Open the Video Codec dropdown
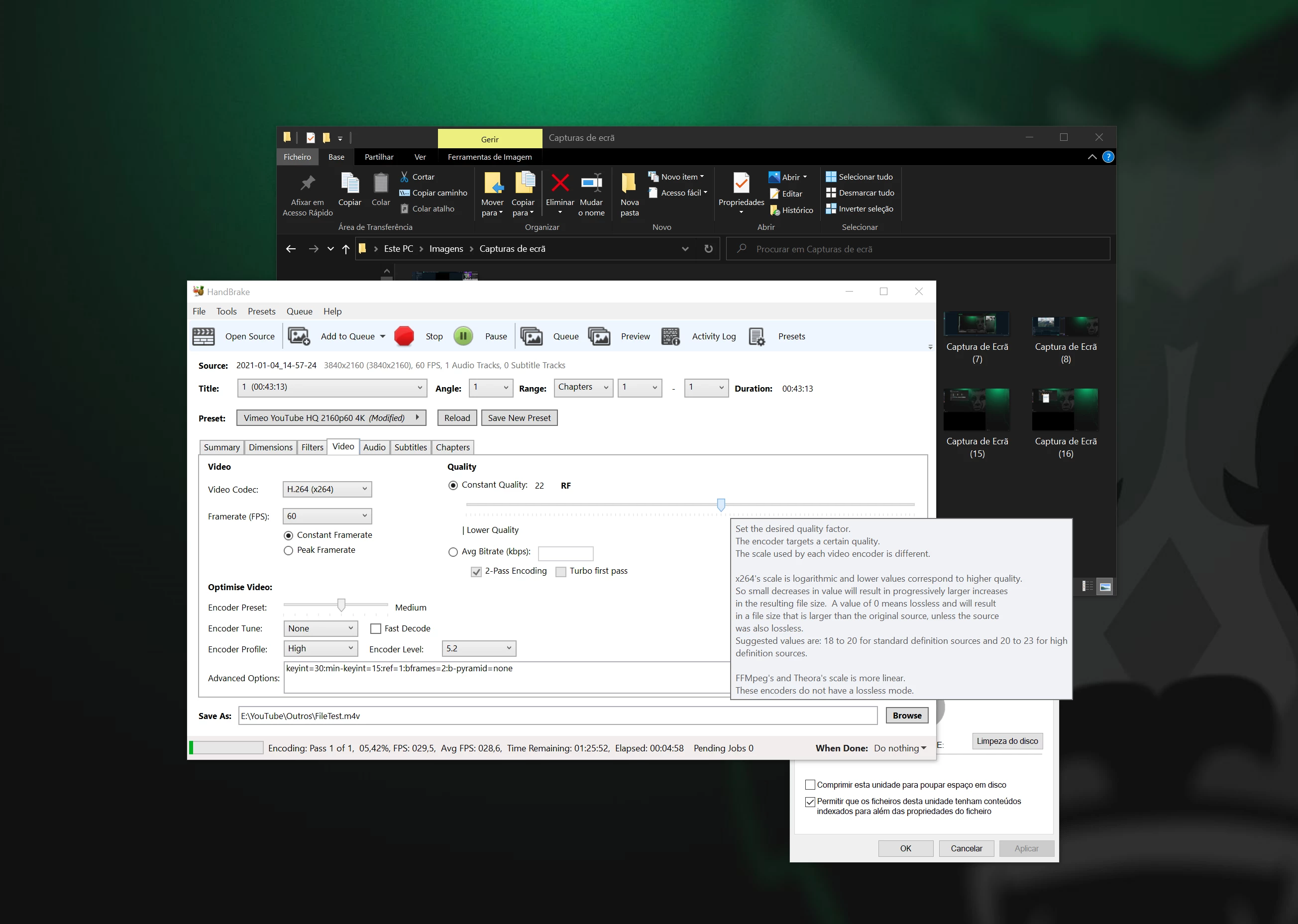 pyautogui.click(x=327, y=489)
